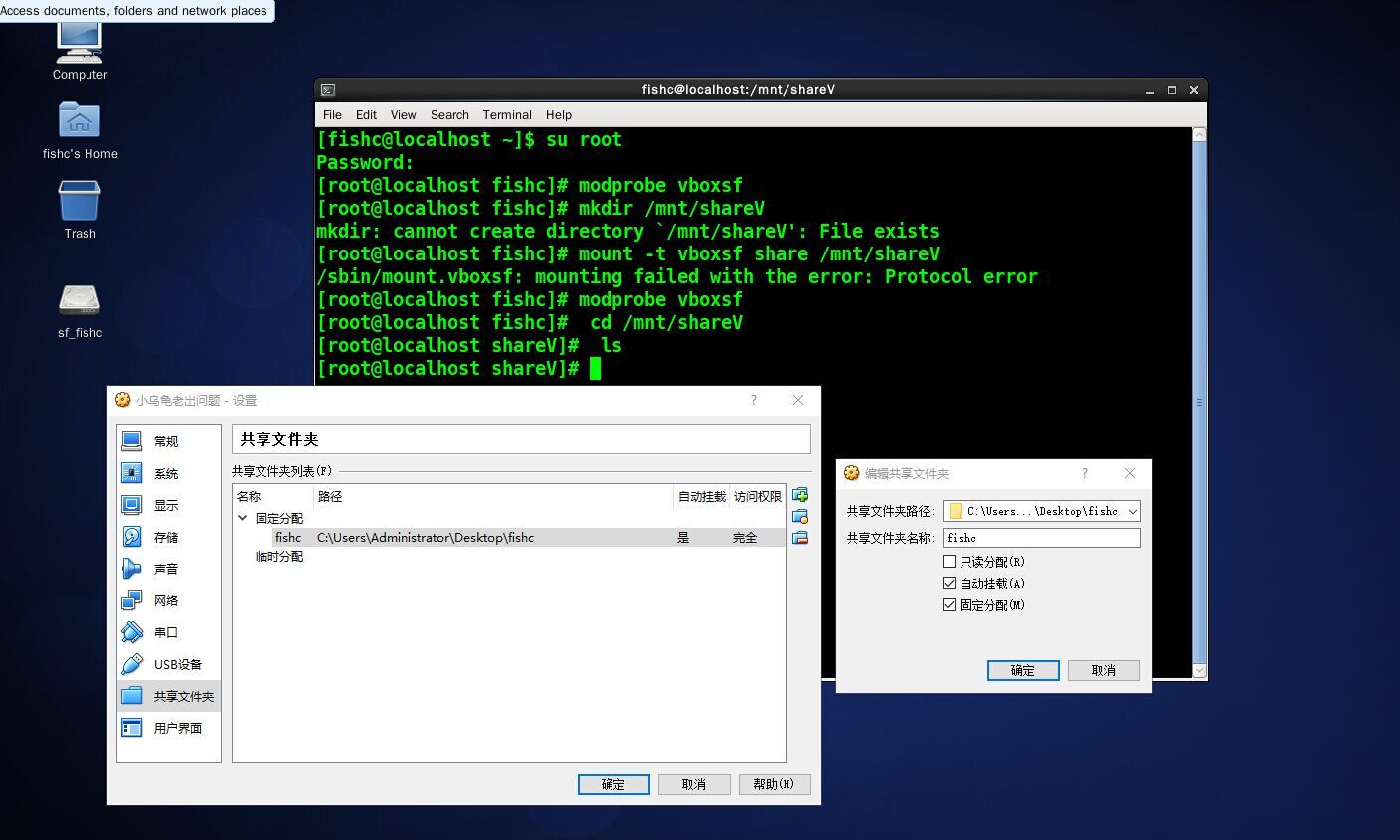Click the remove shared folder icon
The height and width of the screenshot is (840, 1400).
pyautogui.click(x=800, y=538)
